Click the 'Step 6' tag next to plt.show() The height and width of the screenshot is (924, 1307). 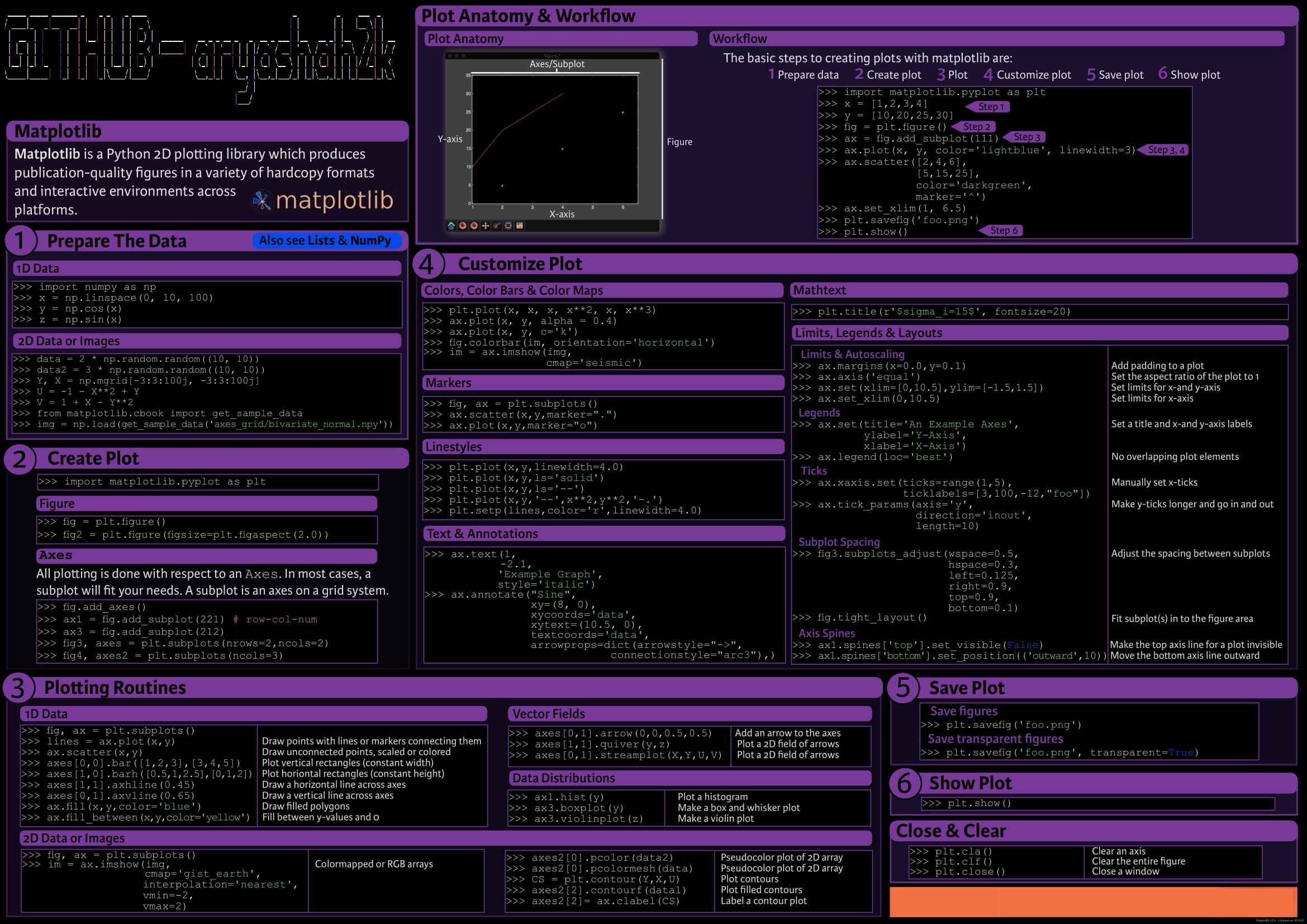[1000, 230]
